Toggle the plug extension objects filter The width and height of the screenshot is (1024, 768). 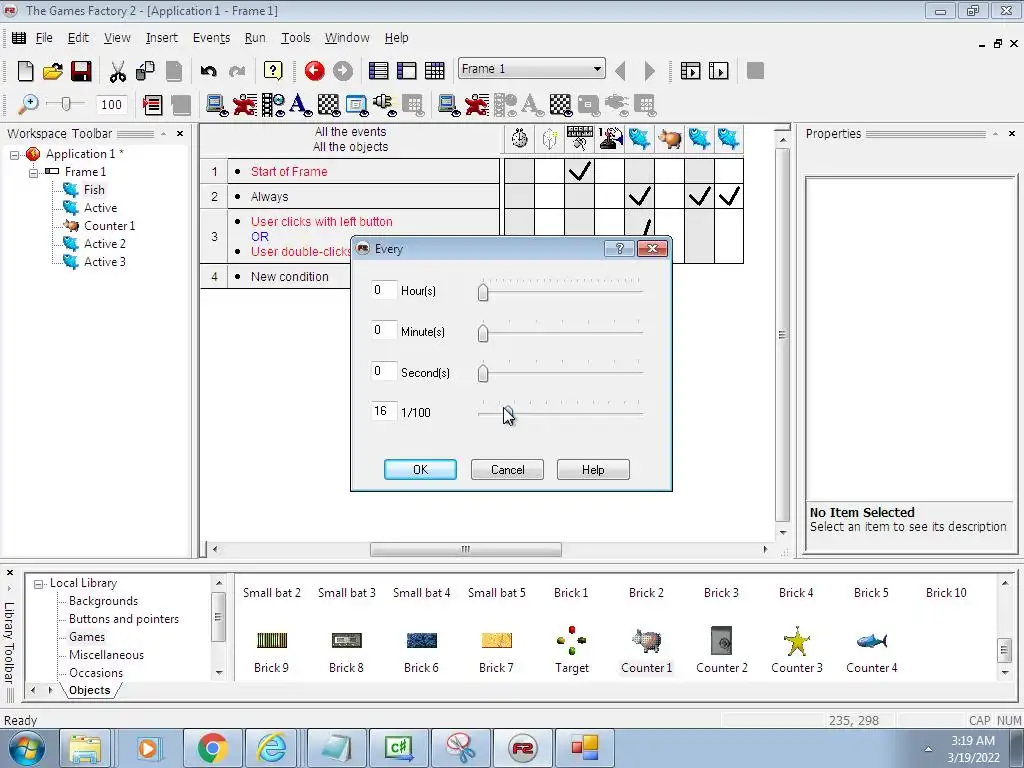384,104
